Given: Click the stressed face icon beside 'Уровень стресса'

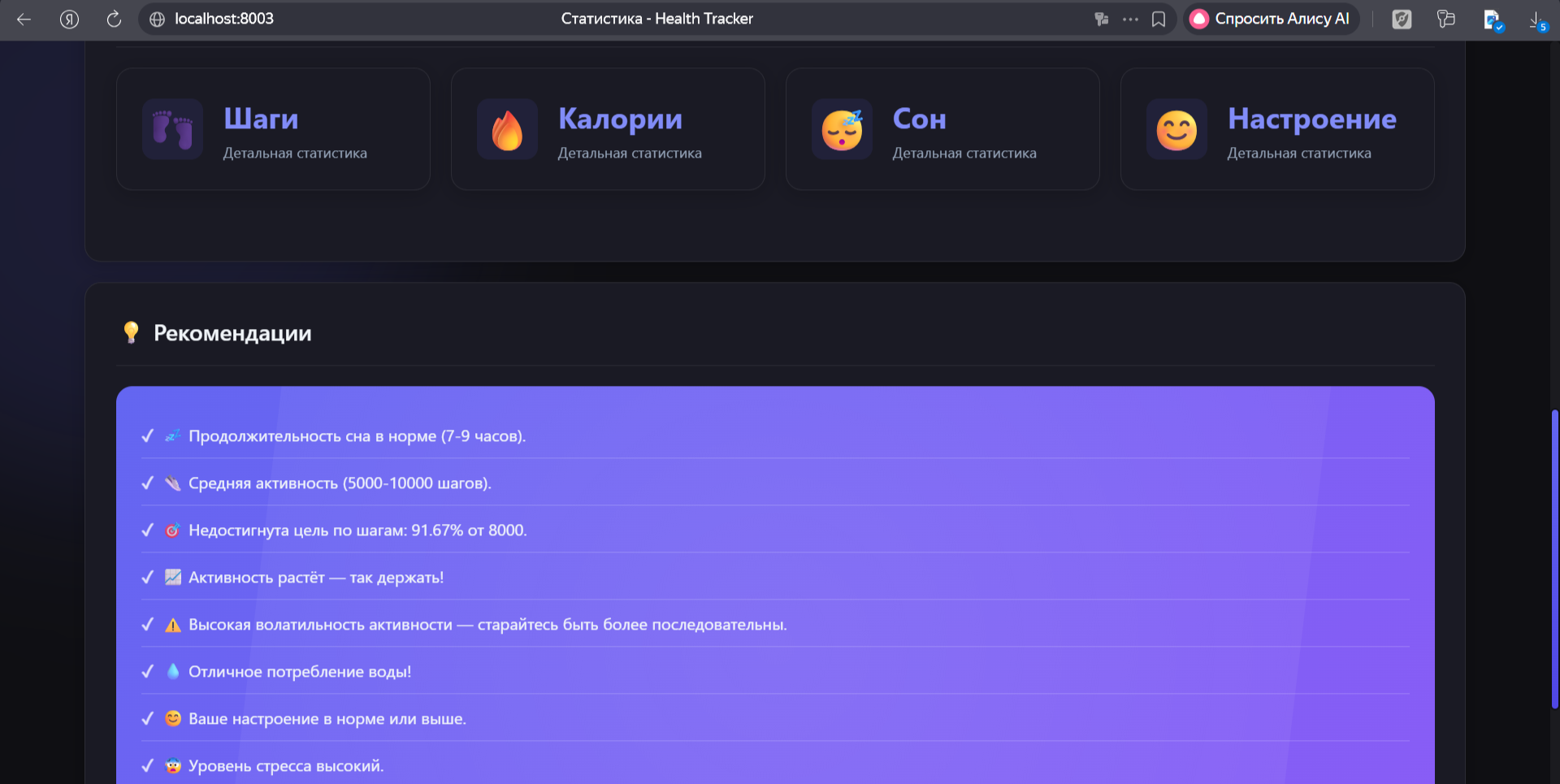Looking at the screenshot, I should 173,765.
